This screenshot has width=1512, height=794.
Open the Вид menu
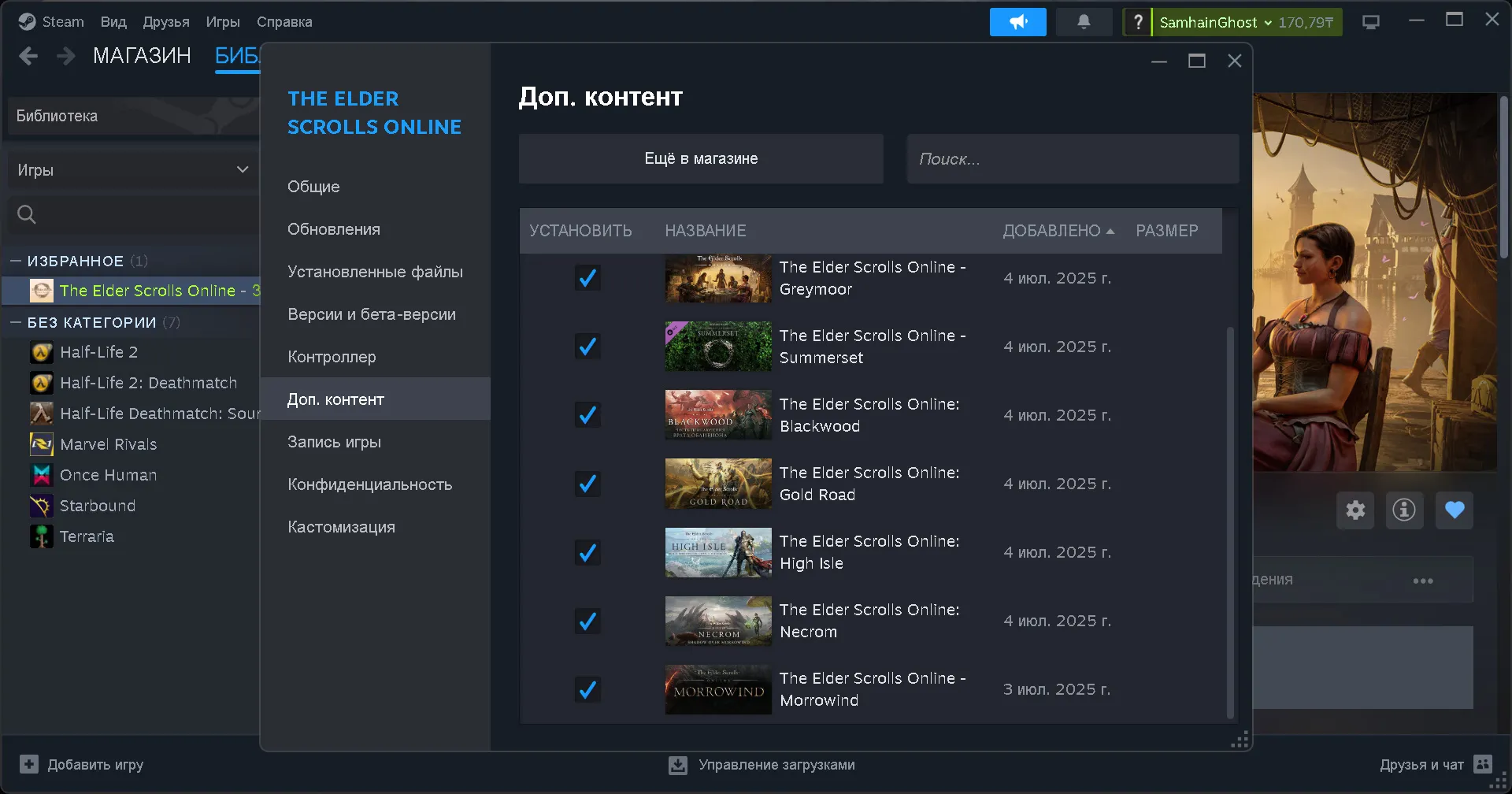pos(113,22)
